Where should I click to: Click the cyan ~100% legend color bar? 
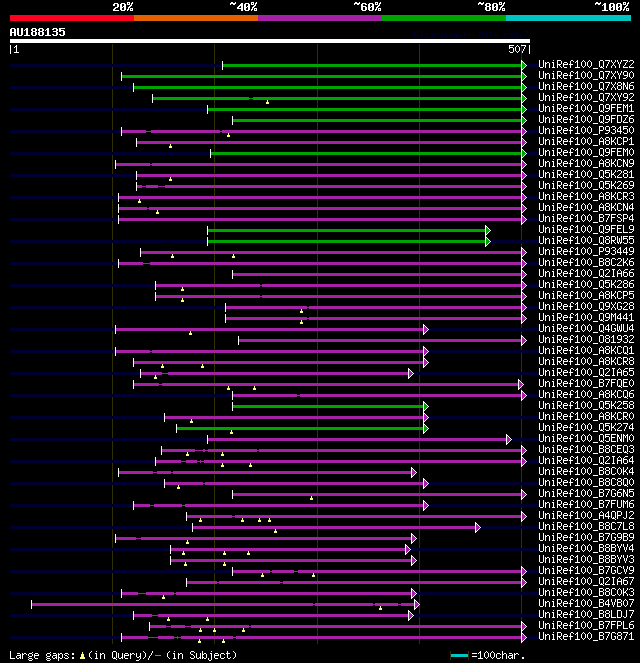tap(568, 18)
